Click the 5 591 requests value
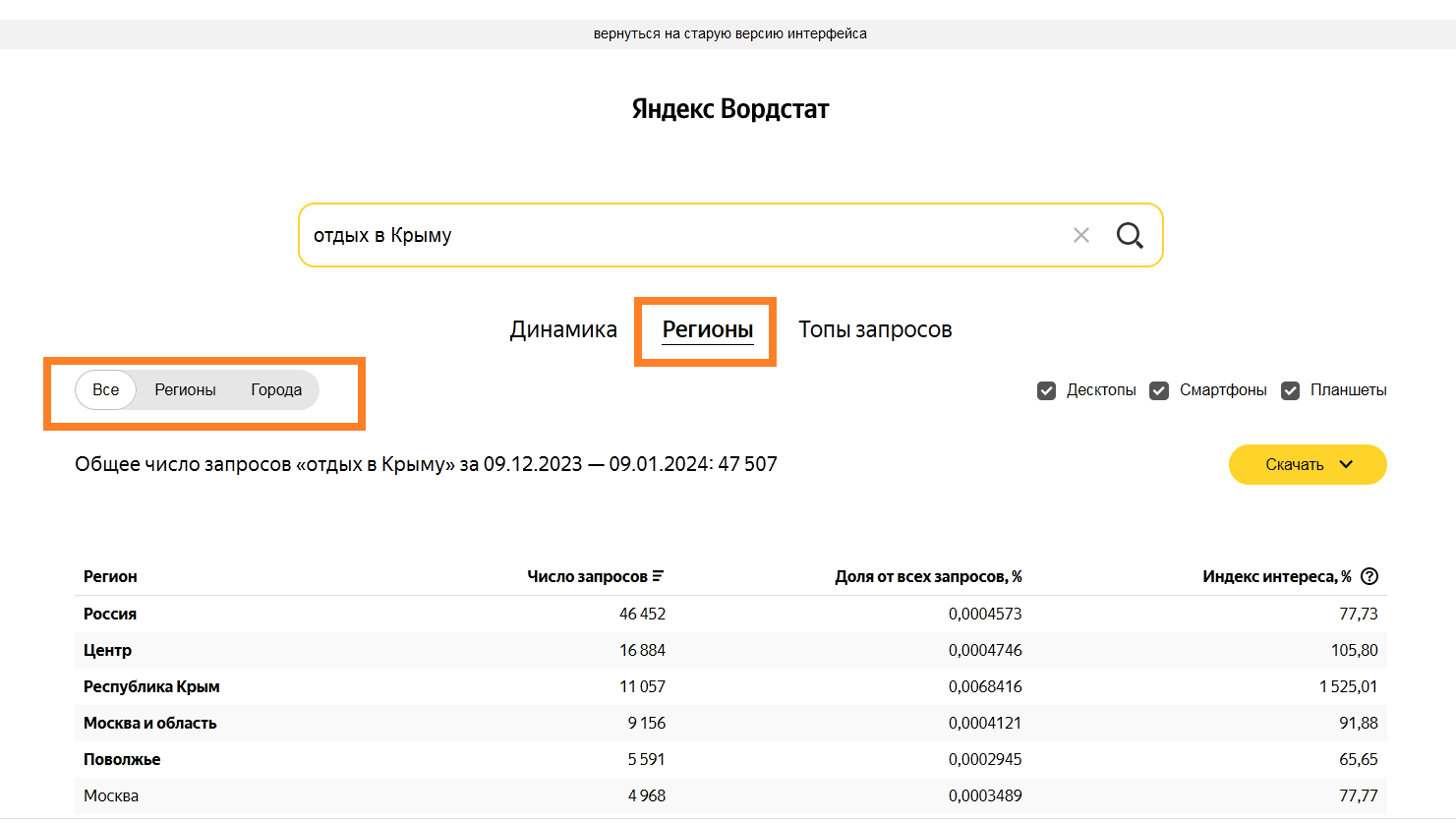Viewport: 1456px width, 823px height. click(646, 759)
